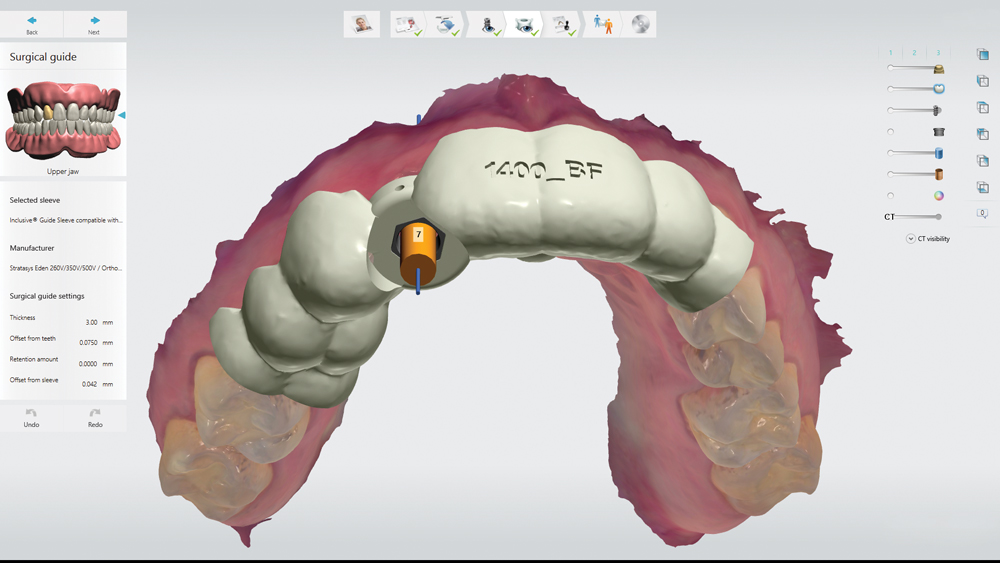Click the implant screw visibility icon
Screen dimensions: 1000x563
[937, 110]
